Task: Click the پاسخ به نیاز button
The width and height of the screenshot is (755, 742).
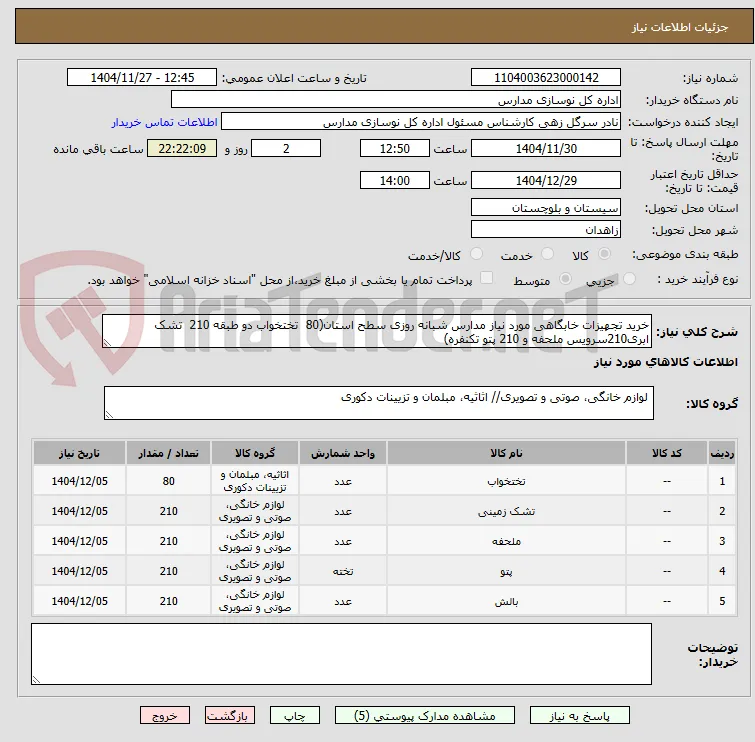Action: 580,716
